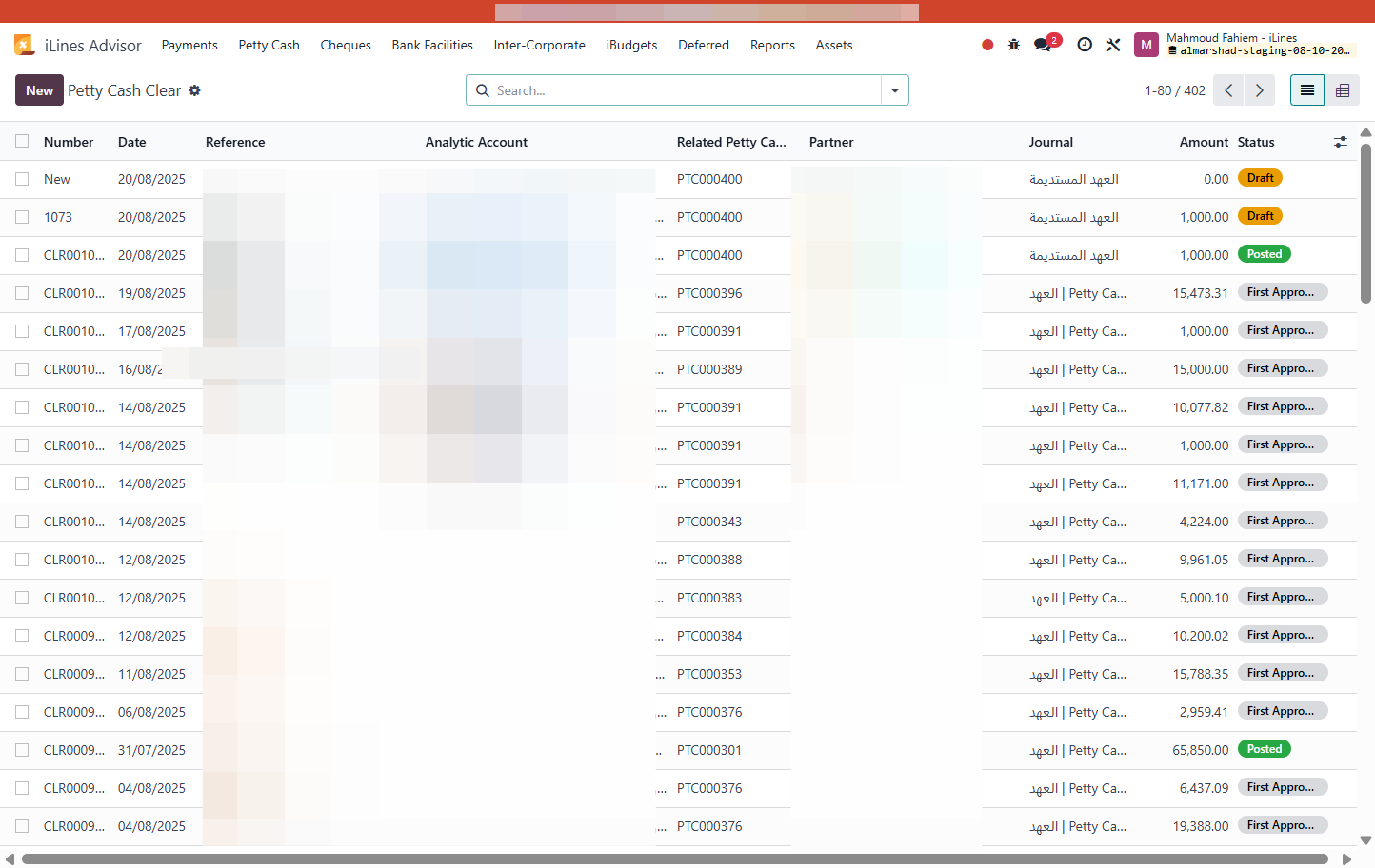The height and width of the screenshot is (868, 1375).
Task: Switch to the pivot grid view icon
Action: (x=1343, y=90)
